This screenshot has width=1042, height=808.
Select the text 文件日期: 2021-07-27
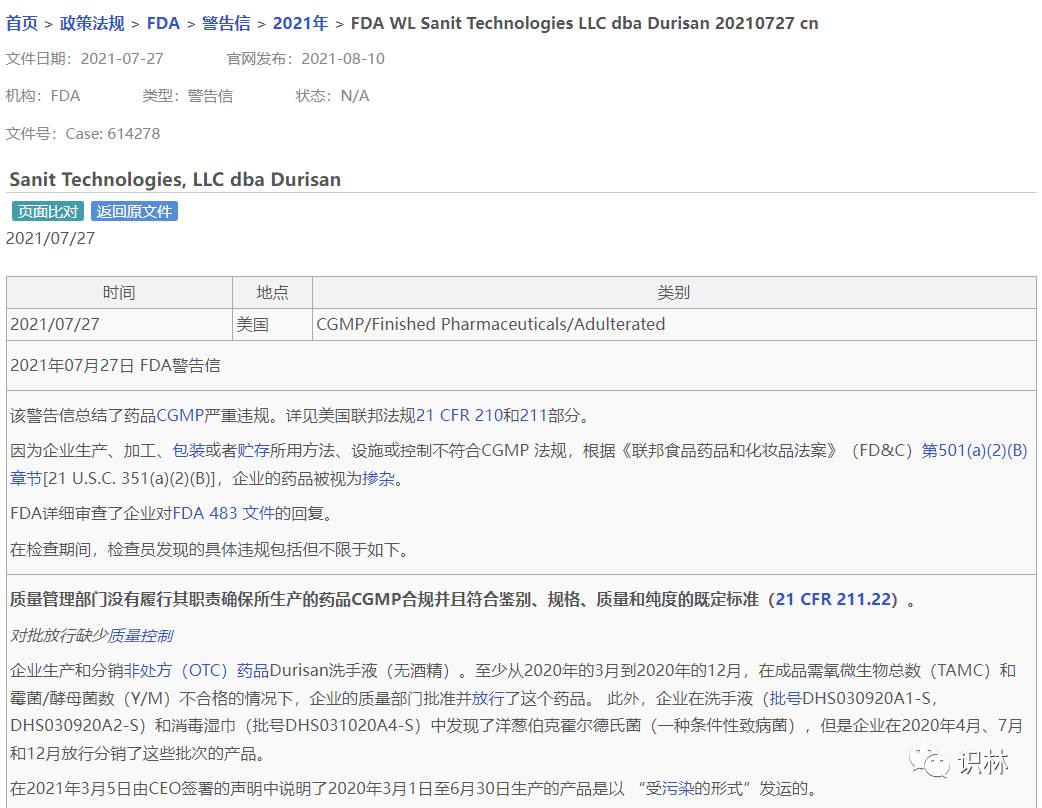coord(84,58)
